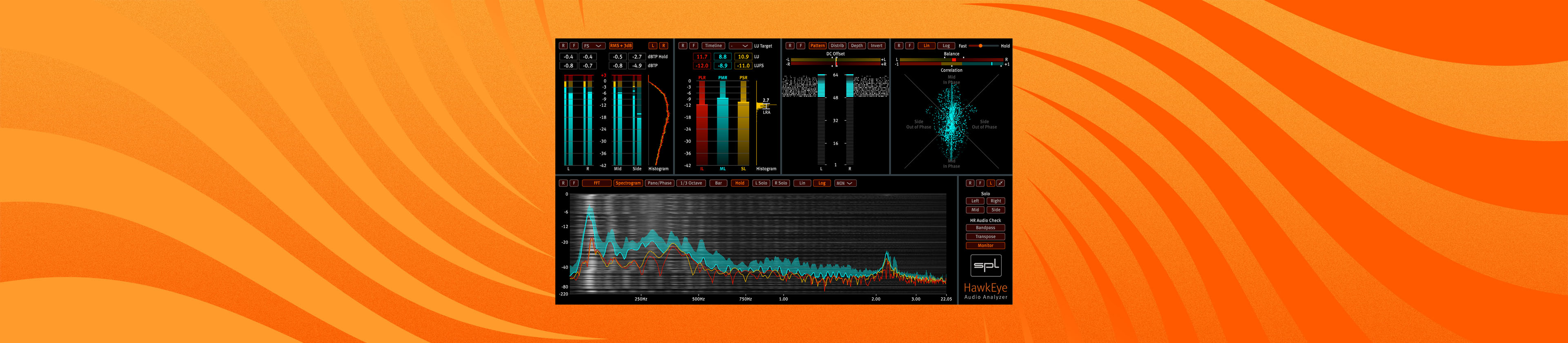Enable Invert in the bit meter panel
Viewport: 1568px width, 343px height.
point(877,46)
